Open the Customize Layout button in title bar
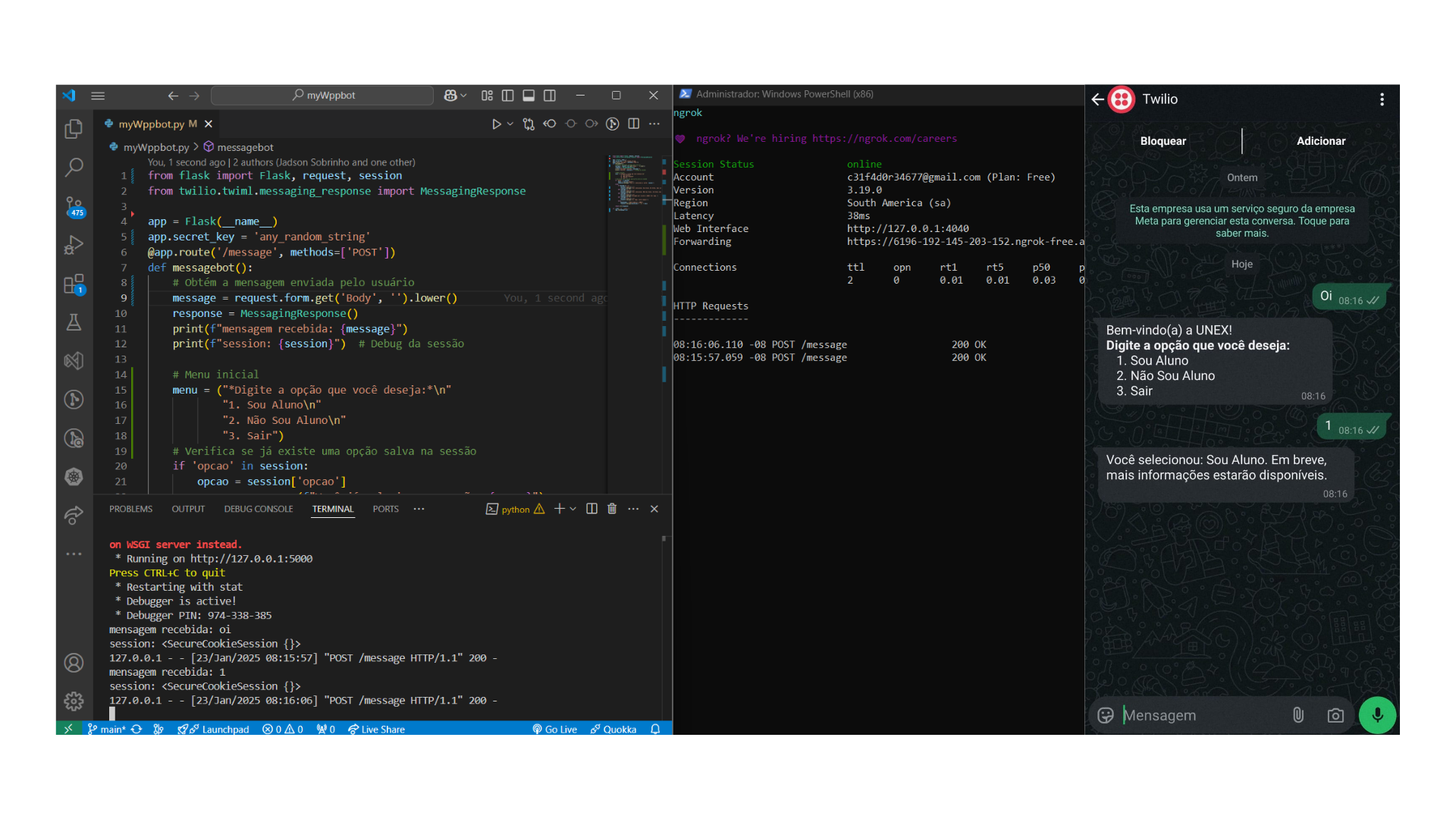The image size is (1456, 819). coord(487,96)
